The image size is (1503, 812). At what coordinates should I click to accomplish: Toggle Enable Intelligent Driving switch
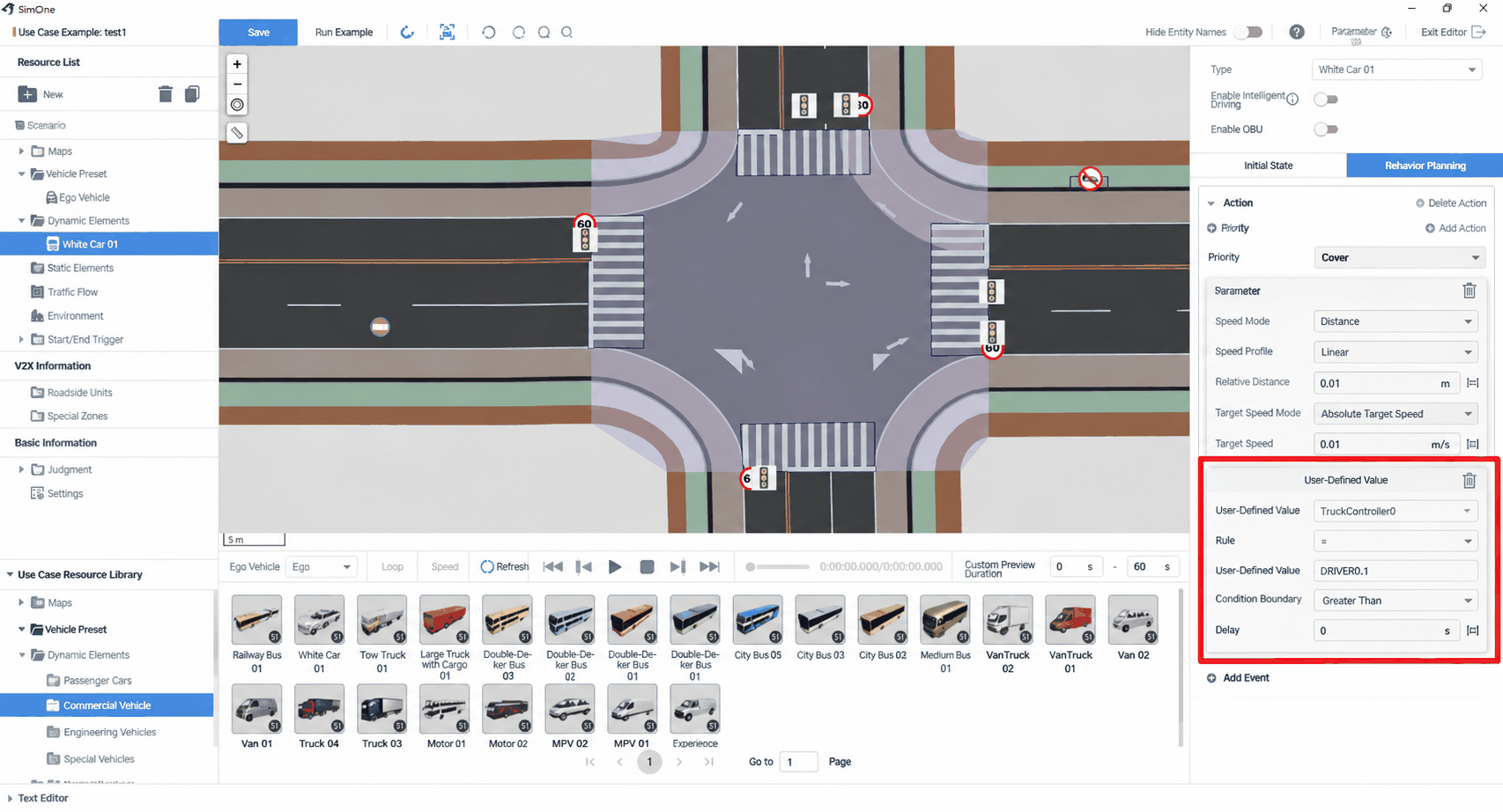click(x=1326, y=100)
